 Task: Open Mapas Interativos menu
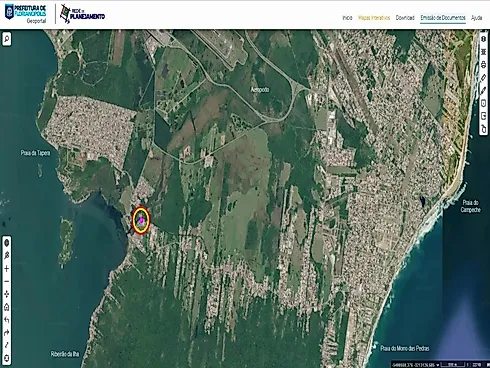374,18
